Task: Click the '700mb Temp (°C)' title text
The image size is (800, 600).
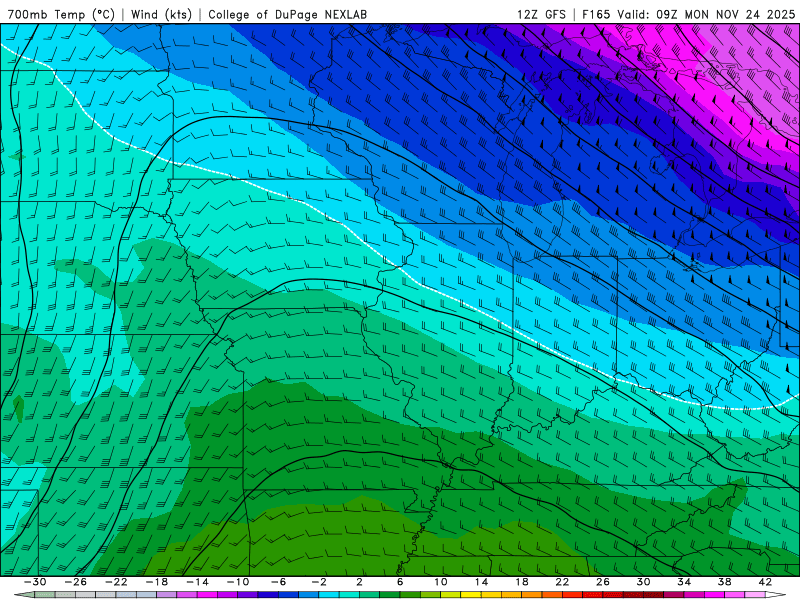Action: tap(61, 14)
